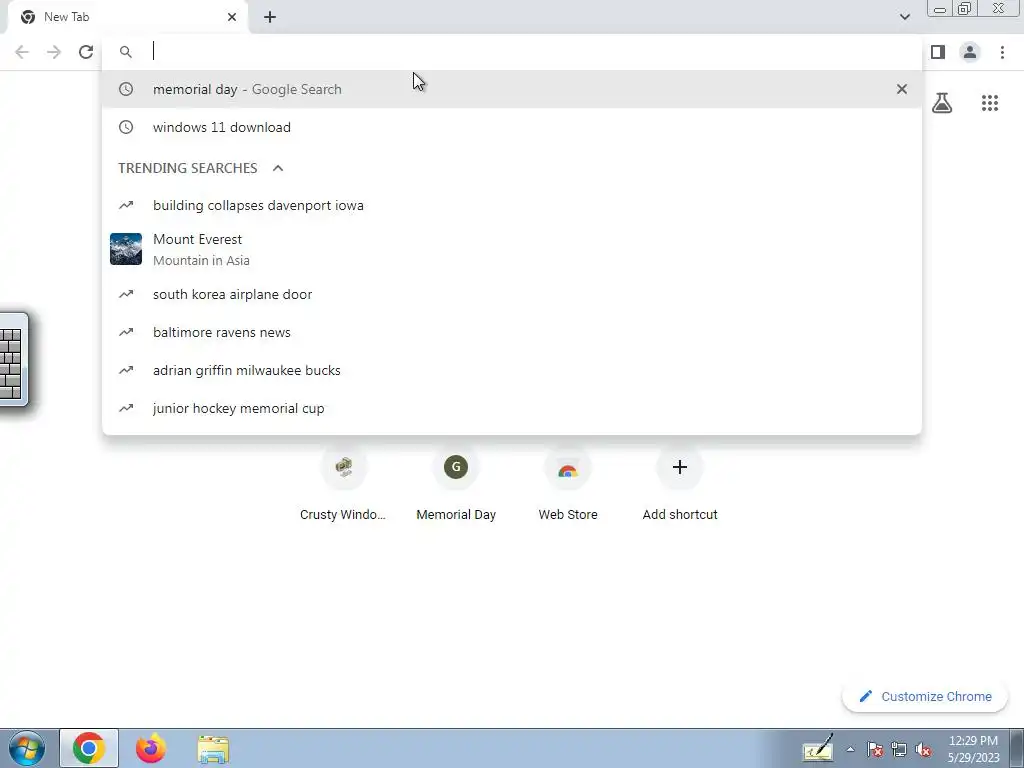Open the Chrome profile avatar
Image resolution: width=1024 pixels, height=768 pixels.
coord(970,52)
